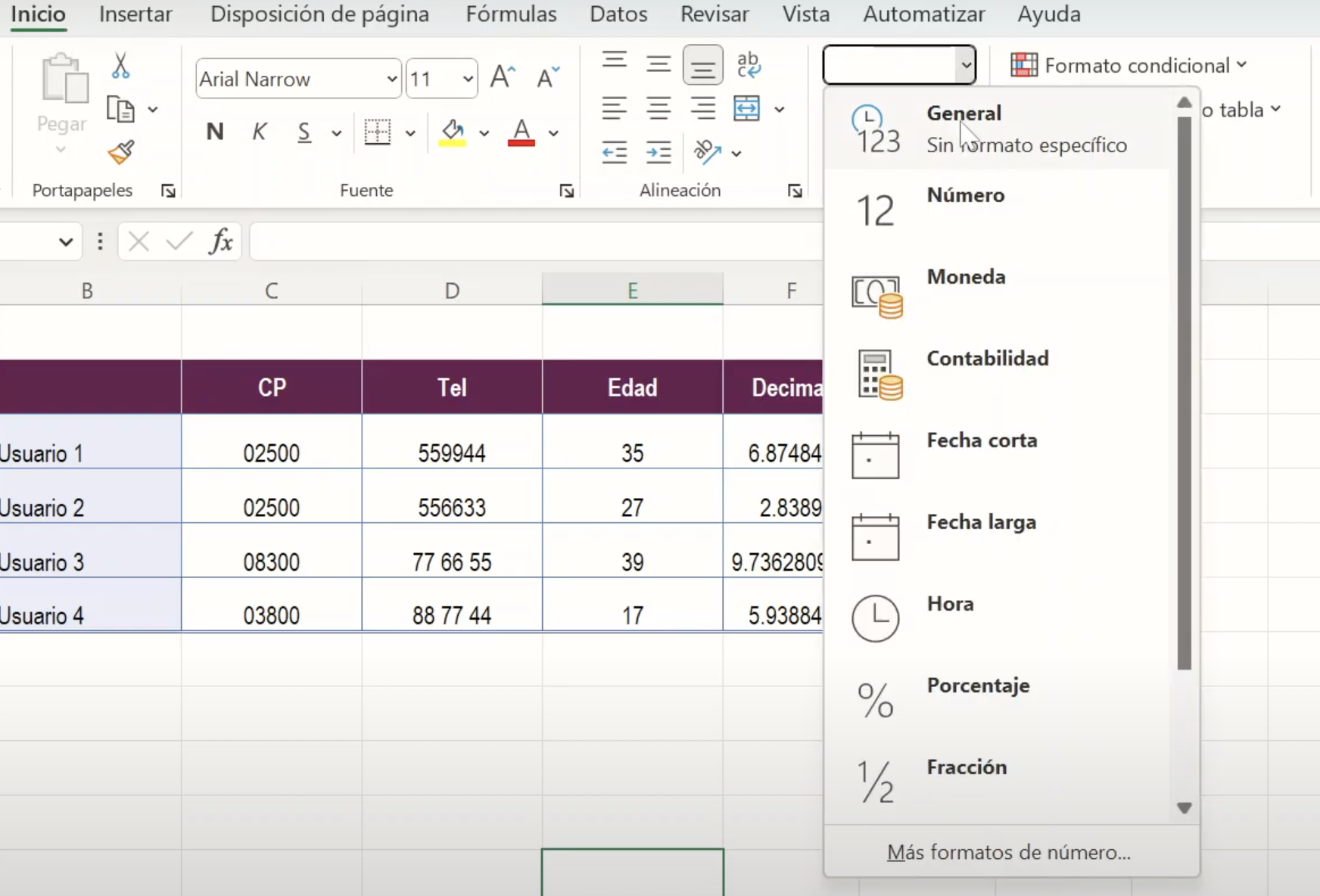The image size is (1320, 896).
Task: Open the border styles dropdown arrow
Action: click(409, 132)
